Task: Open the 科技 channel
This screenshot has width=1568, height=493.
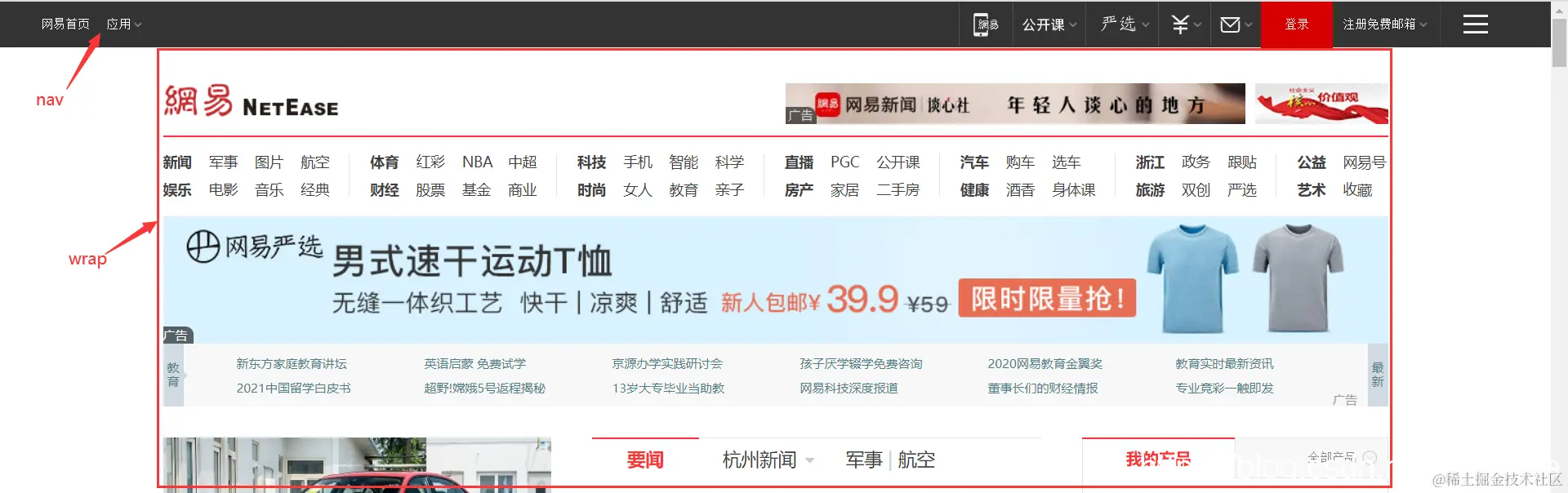Action: click(592, 162)
